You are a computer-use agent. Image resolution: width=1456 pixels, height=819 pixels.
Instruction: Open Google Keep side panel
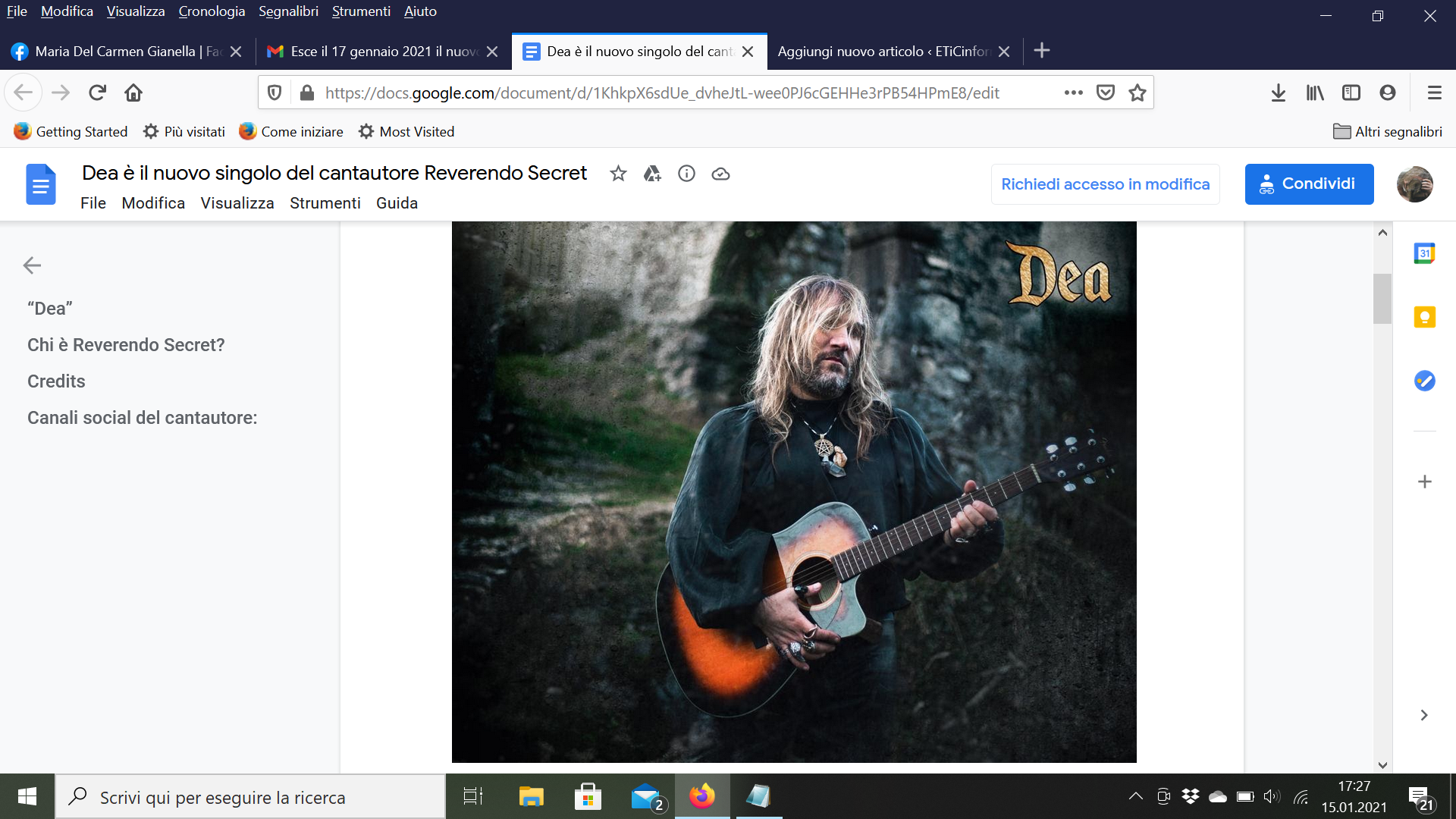pos(1424,317)
